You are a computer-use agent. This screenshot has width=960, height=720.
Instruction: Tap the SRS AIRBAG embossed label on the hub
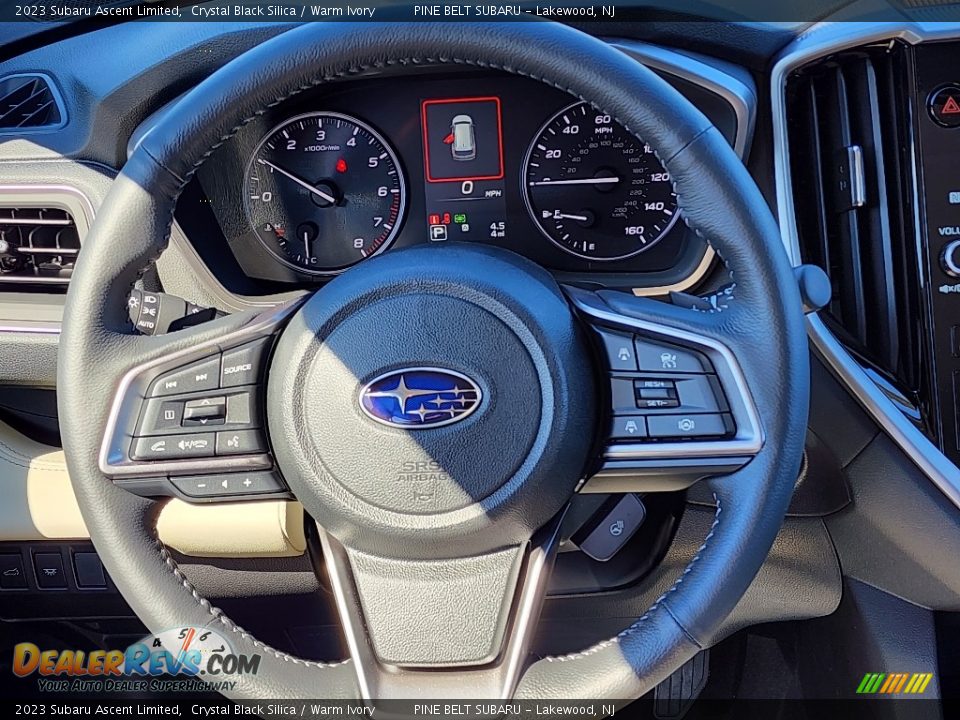click(x=422, y=471)
